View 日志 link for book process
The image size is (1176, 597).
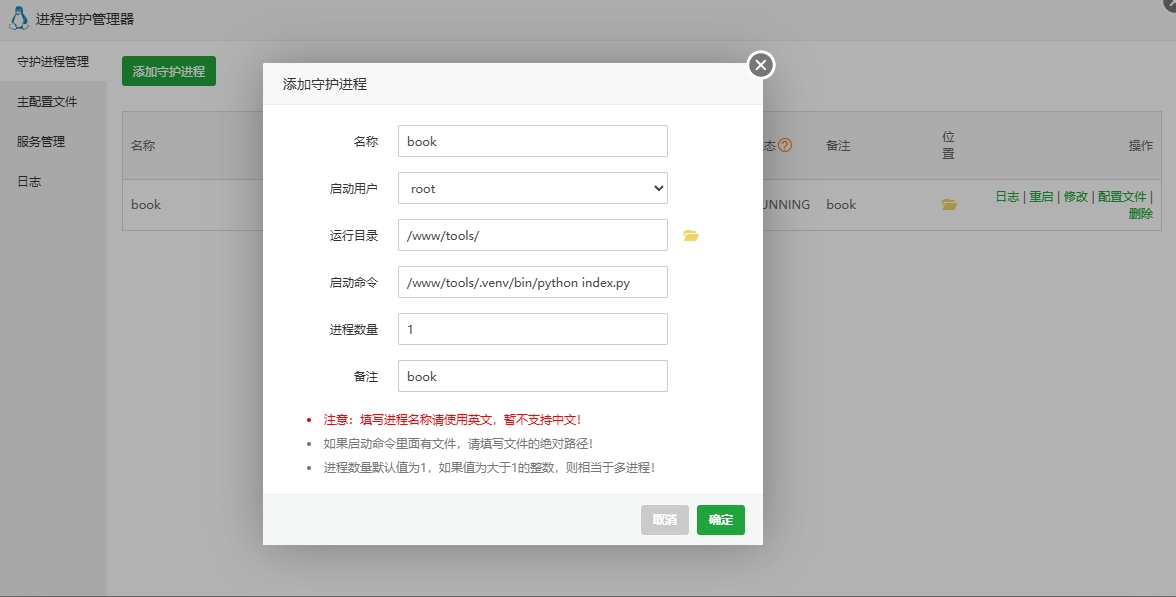[1007, 197]
